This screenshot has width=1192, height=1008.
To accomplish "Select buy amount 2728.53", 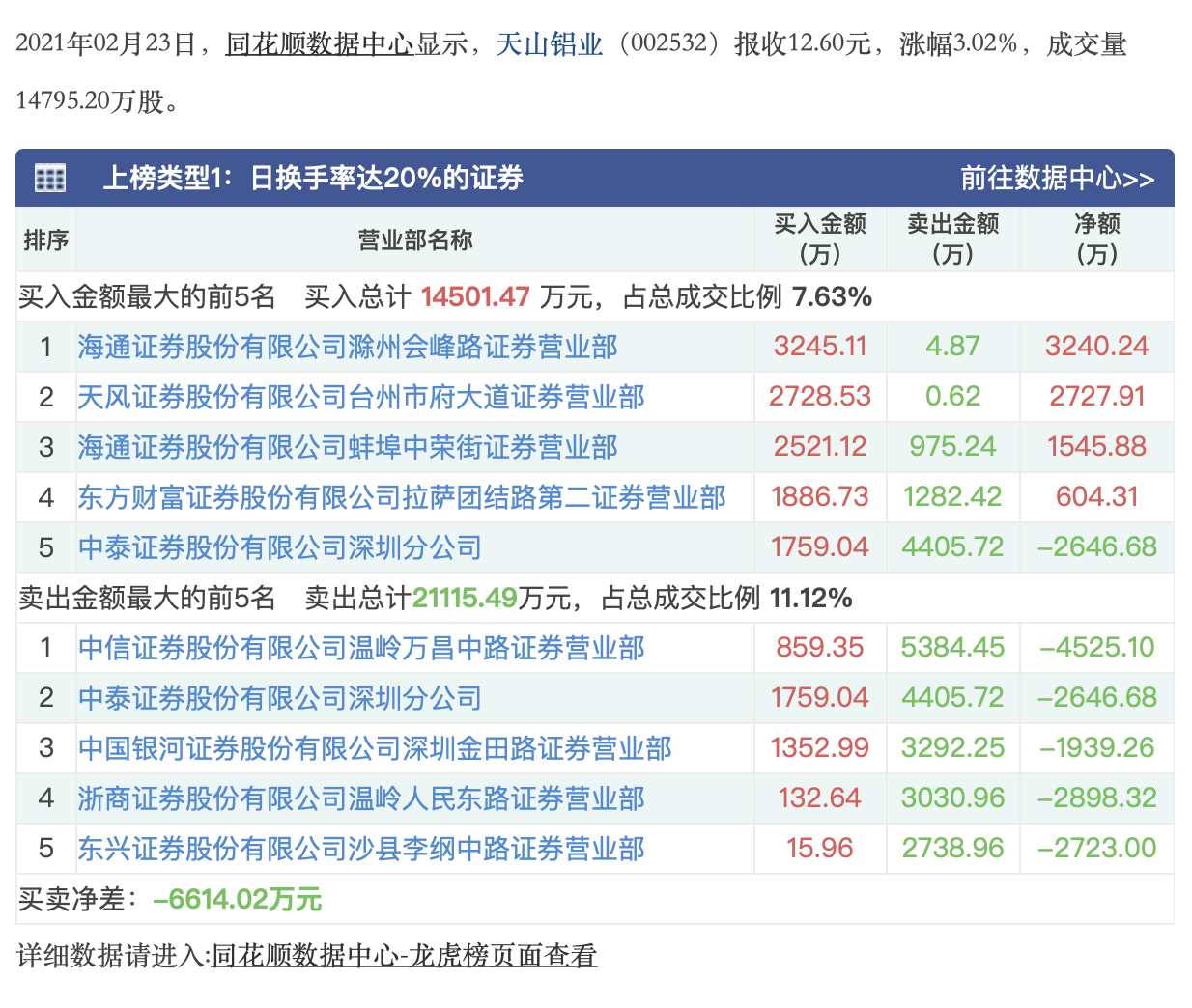I will click(820, 397).
